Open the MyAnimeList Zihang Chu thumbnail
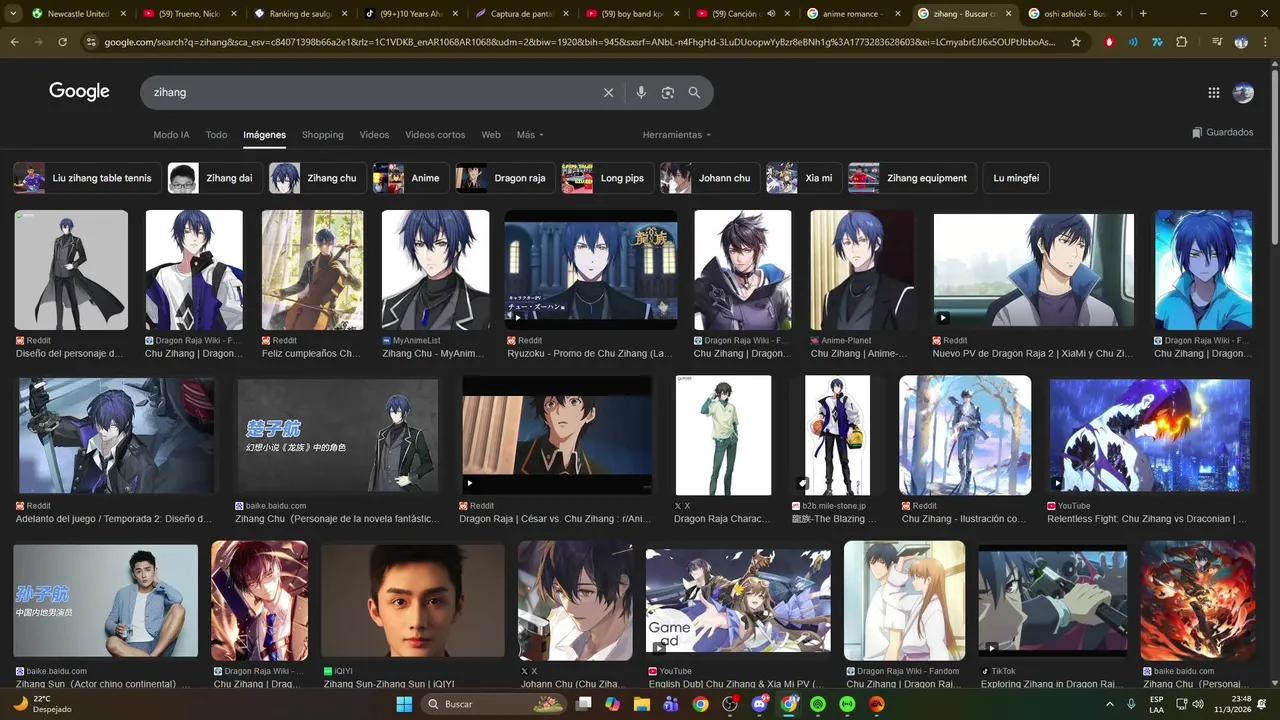Viewport: 1280px width, 720px height. [435, 270]
